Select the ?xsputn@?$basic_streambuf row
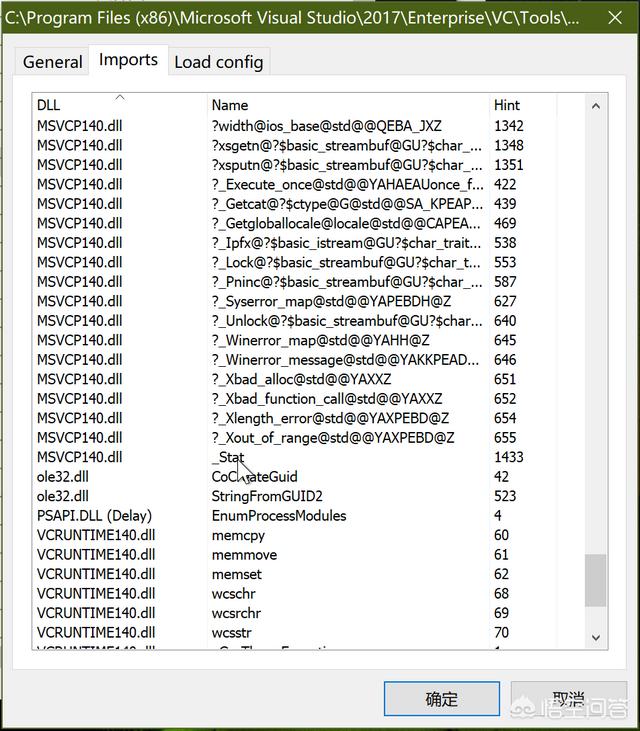 (309, 165)
